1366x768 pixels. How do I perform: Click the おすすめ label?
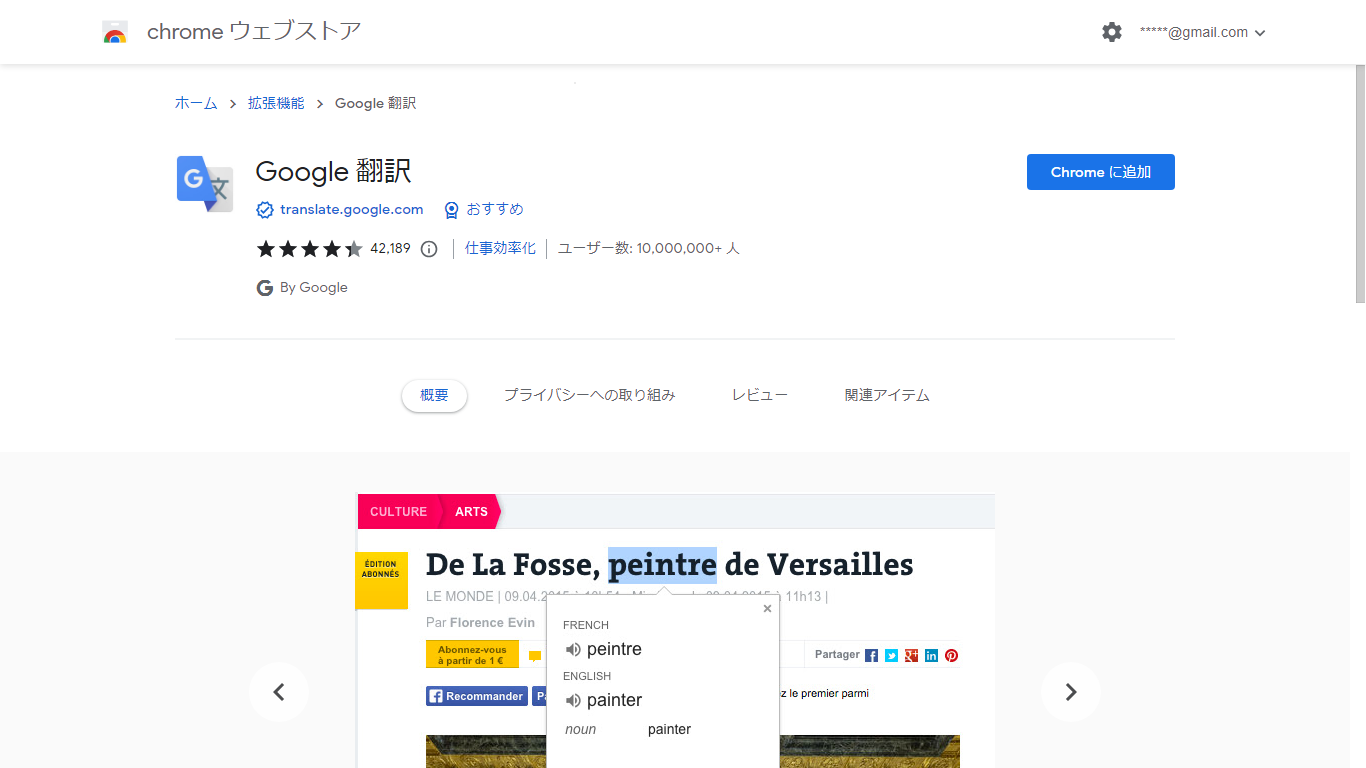[495, 209]
